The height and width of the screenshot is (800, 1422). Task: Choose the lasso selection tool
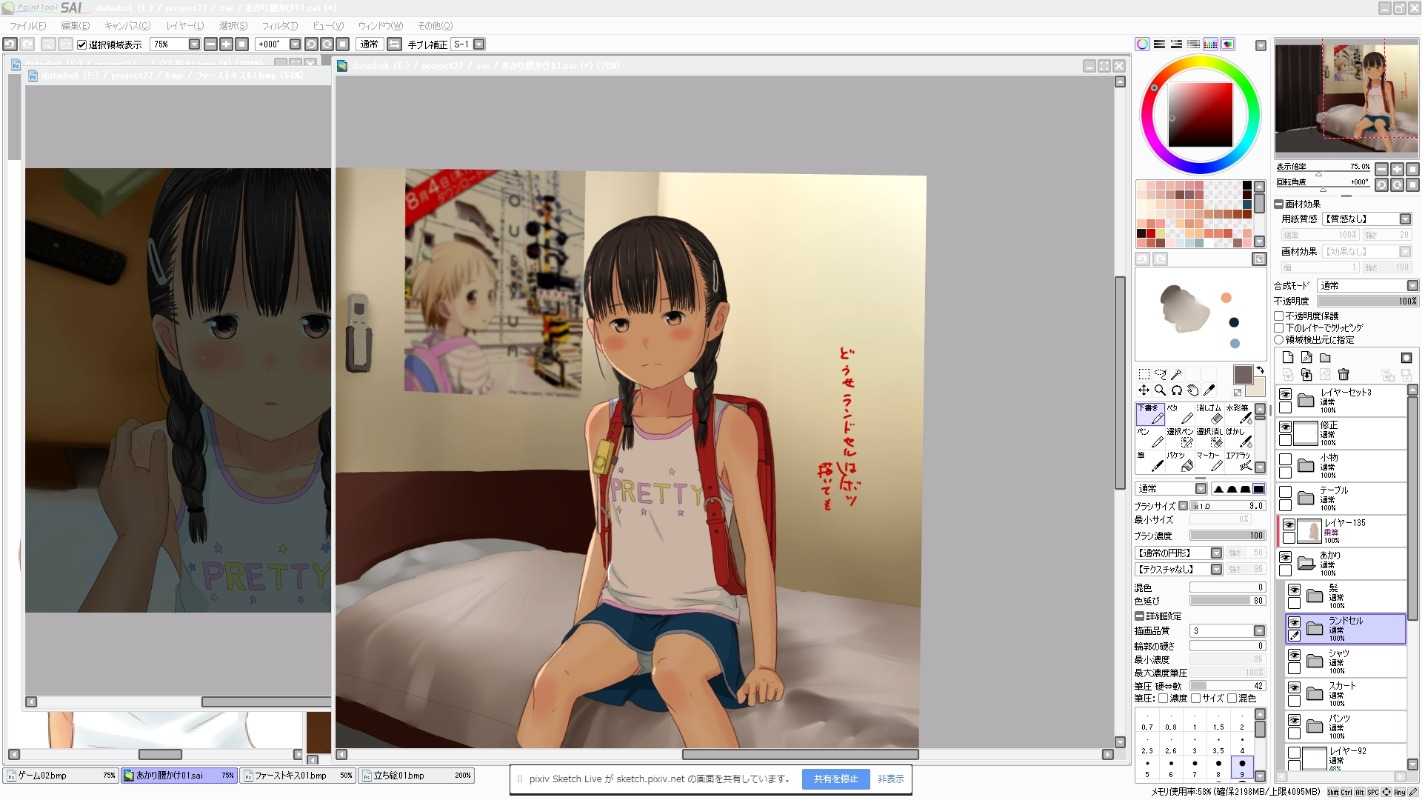1160,374
